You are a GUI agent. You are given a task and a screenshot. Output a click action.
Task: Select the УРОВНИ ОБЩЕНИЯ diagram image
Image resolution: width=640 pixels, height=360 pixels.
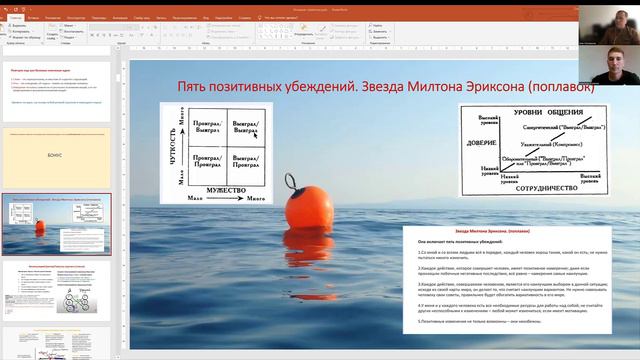(534, 150)
